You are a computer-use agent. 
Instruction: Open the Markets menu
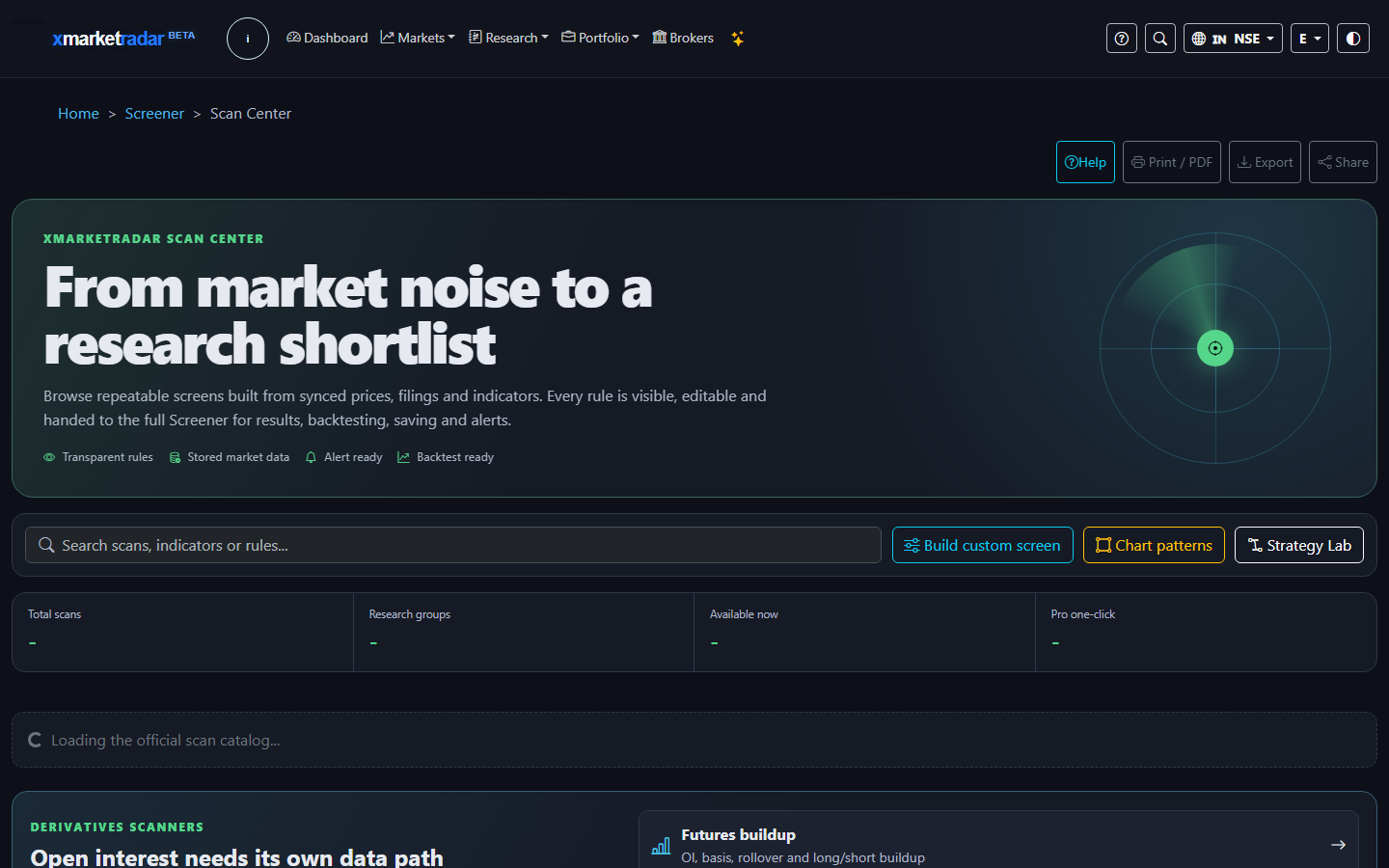pyautogui.click(x=418, y=38)
